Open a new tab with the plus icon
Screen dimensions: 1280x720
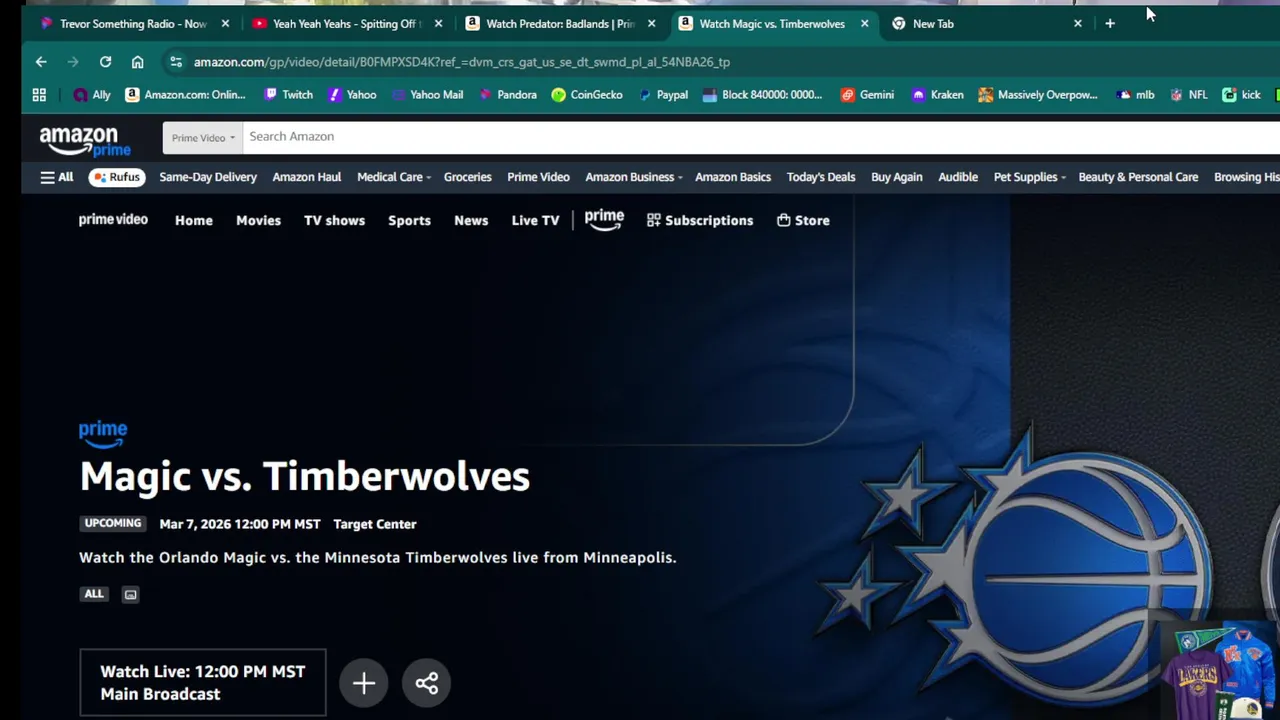[1110, 23]
